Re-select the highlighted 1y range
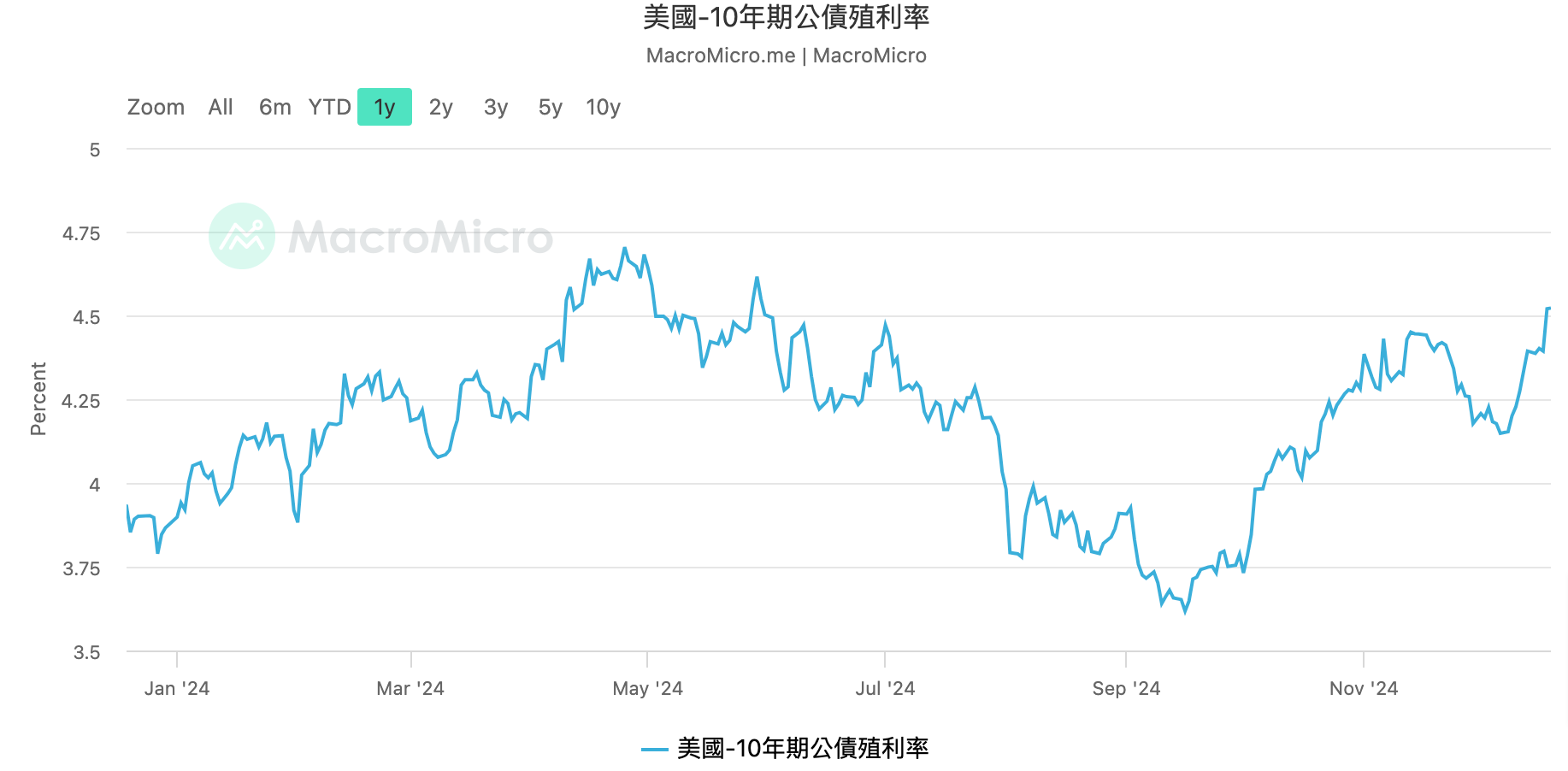 click(384, 107)
